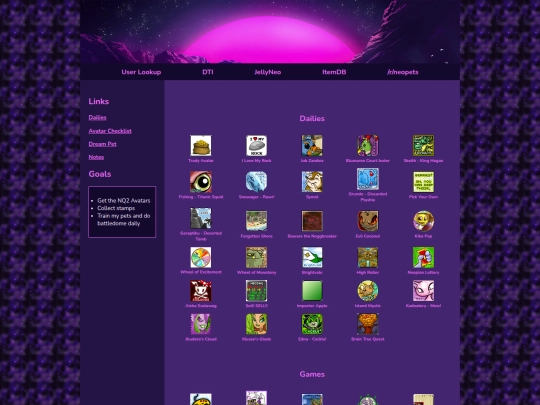Follow the Dream Pet sidebar link
Screen dimensions: 540x405
[x=102, y=144]
